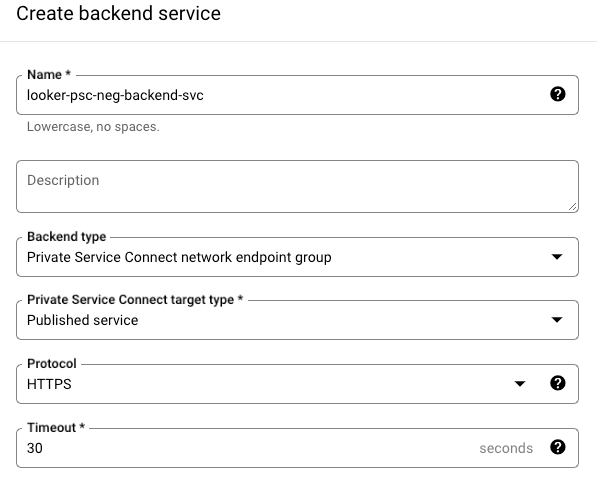Expand the Private Service Connect target type arrow

(557, 320)
